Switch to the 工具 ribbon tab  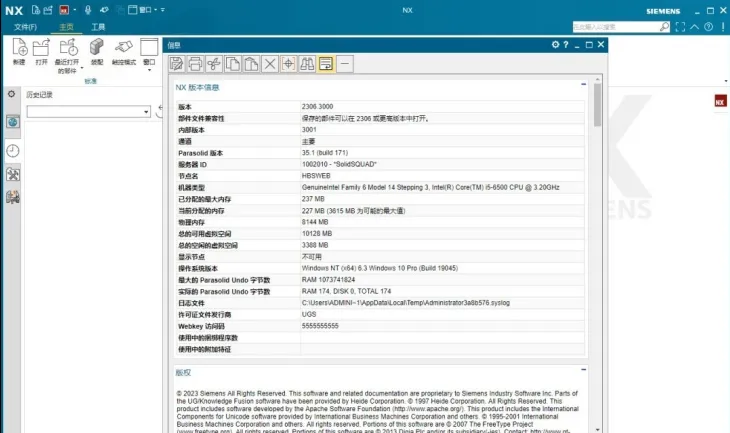[x=98, y=27]
